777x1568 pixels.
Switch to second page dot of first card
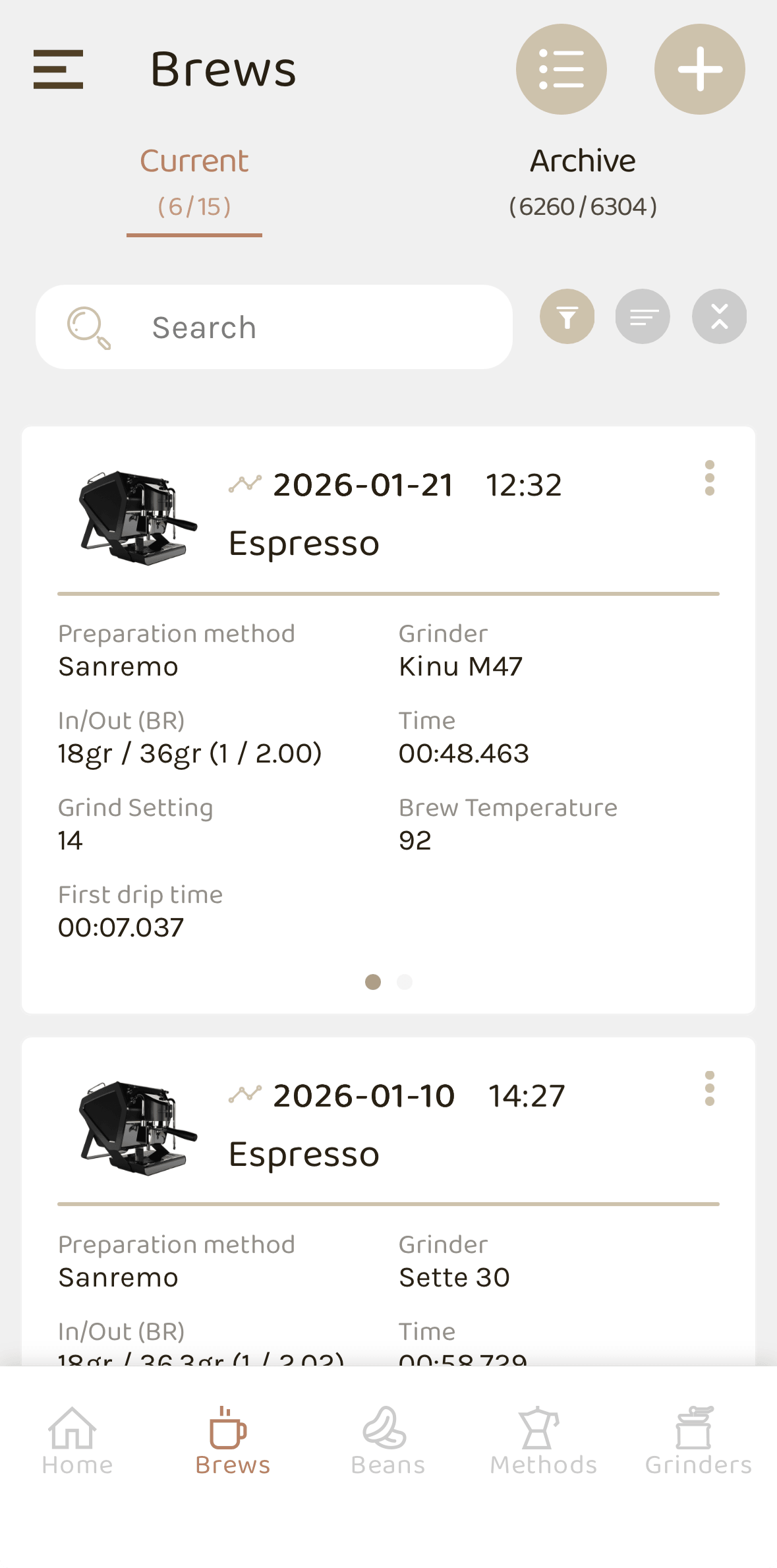405,982
